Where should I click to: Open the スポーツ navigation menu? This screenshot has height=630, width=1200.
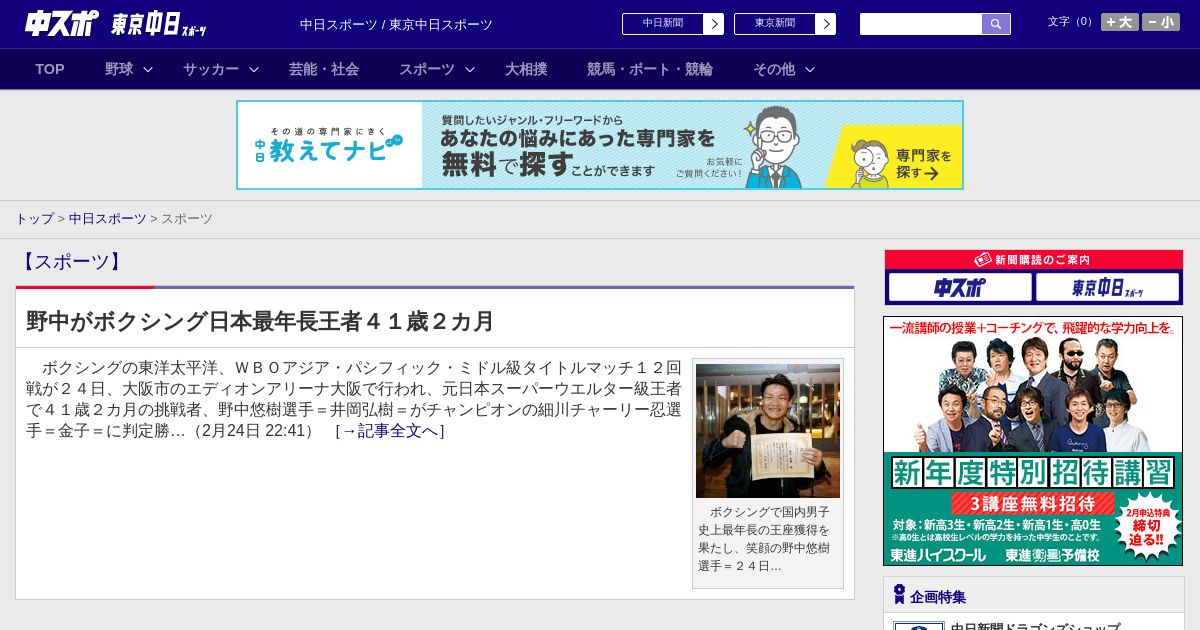[427, 69]
